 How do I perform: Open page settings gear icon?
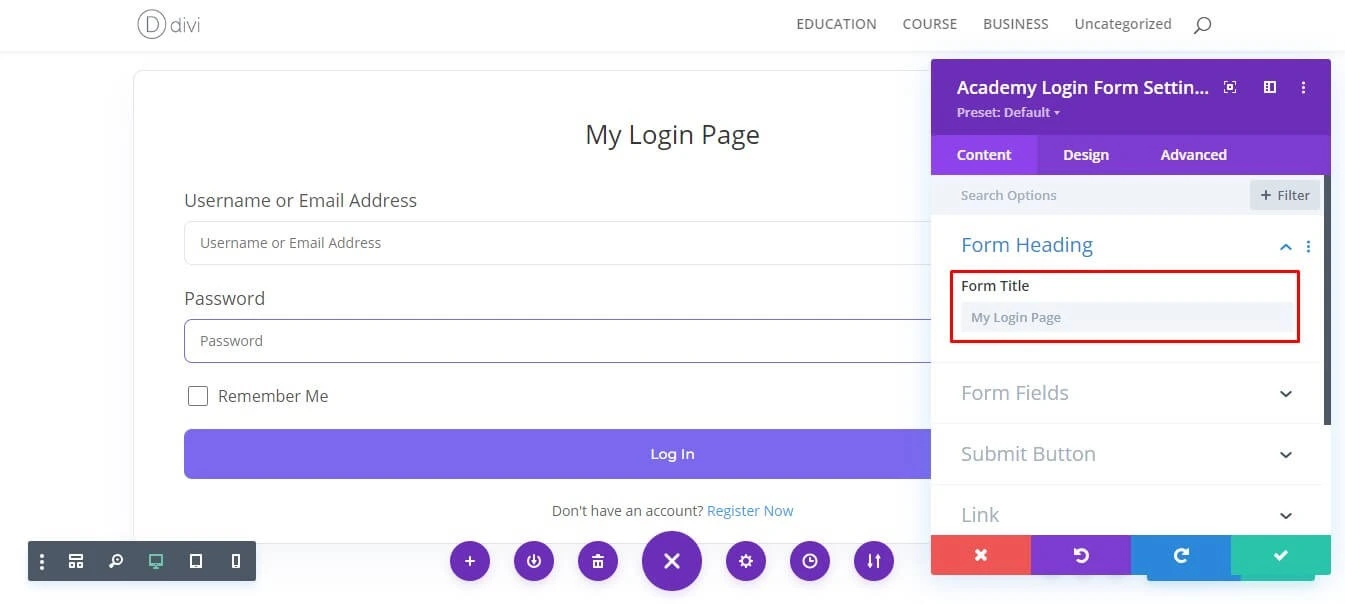746,561
